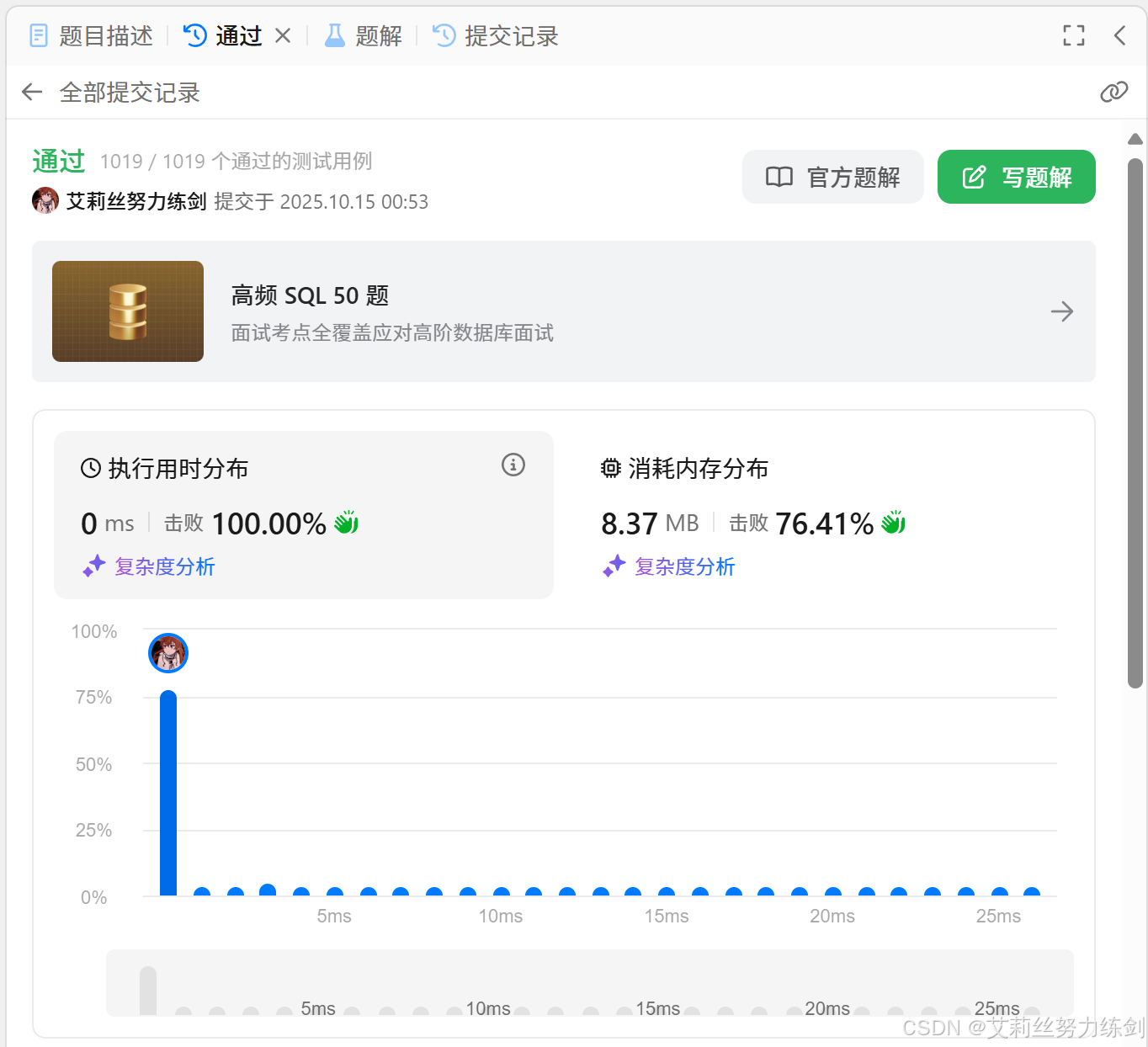Image resolution: width=1148 pixels, height=1047 pixels.
Task: Open the 提交记录 tab
Action: click(x=495, y=36)
